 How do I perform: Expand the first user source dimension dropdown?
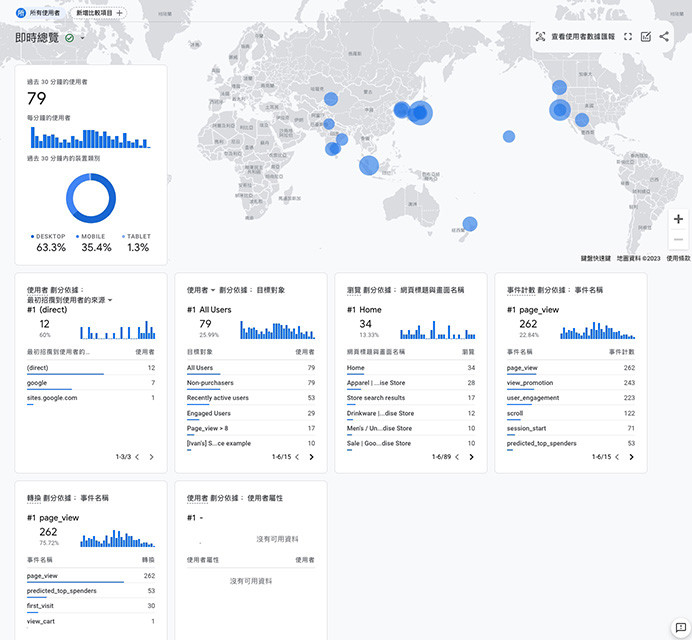pyautogui.click(x=69, y=300)
